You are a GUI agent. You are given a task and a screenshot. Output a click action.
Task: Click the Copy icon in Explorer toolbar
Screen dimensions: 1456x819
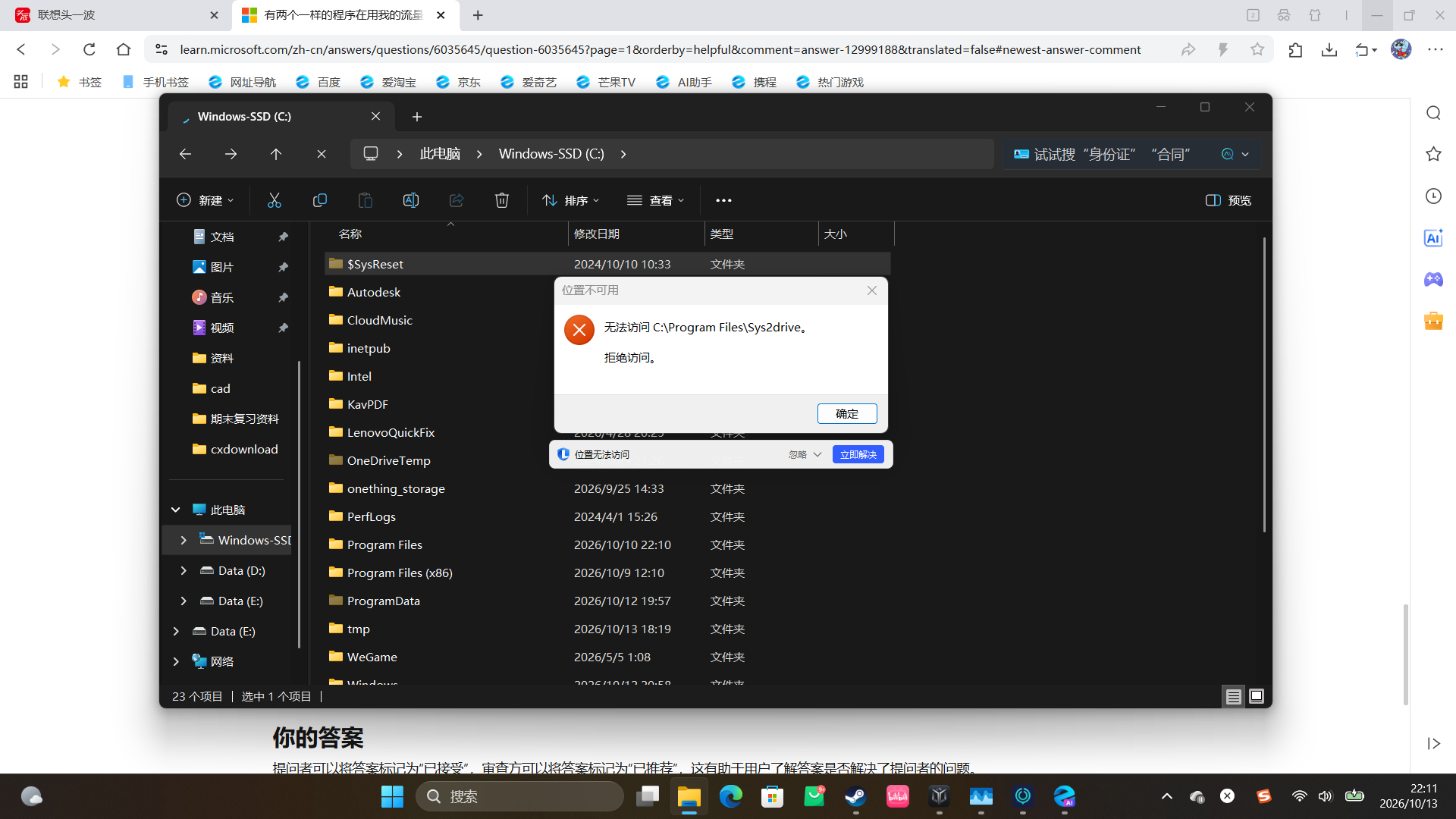pyautogui.click(x=320, y=200)
